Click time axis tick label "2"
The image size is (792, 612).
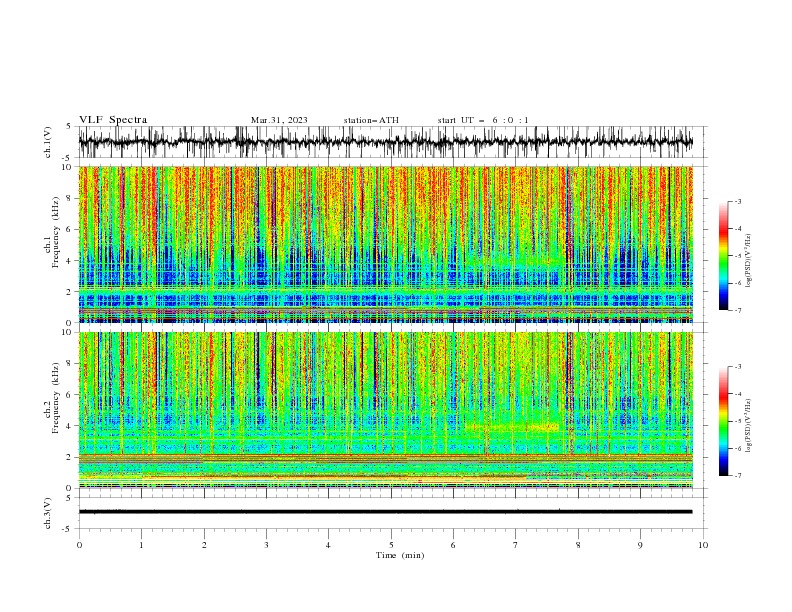click(204, 545)
